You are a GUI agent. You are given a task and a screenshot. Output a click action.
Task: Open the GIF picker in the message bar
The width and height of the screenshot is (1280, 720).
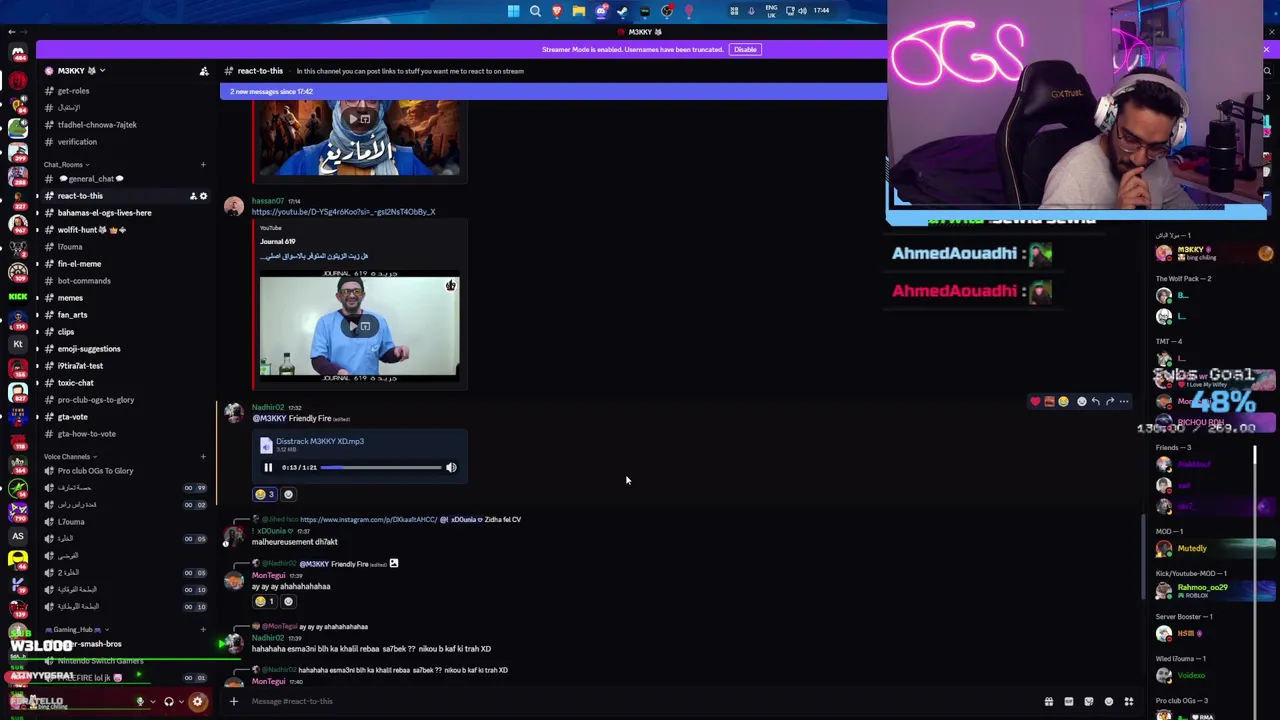[1069, 702]
